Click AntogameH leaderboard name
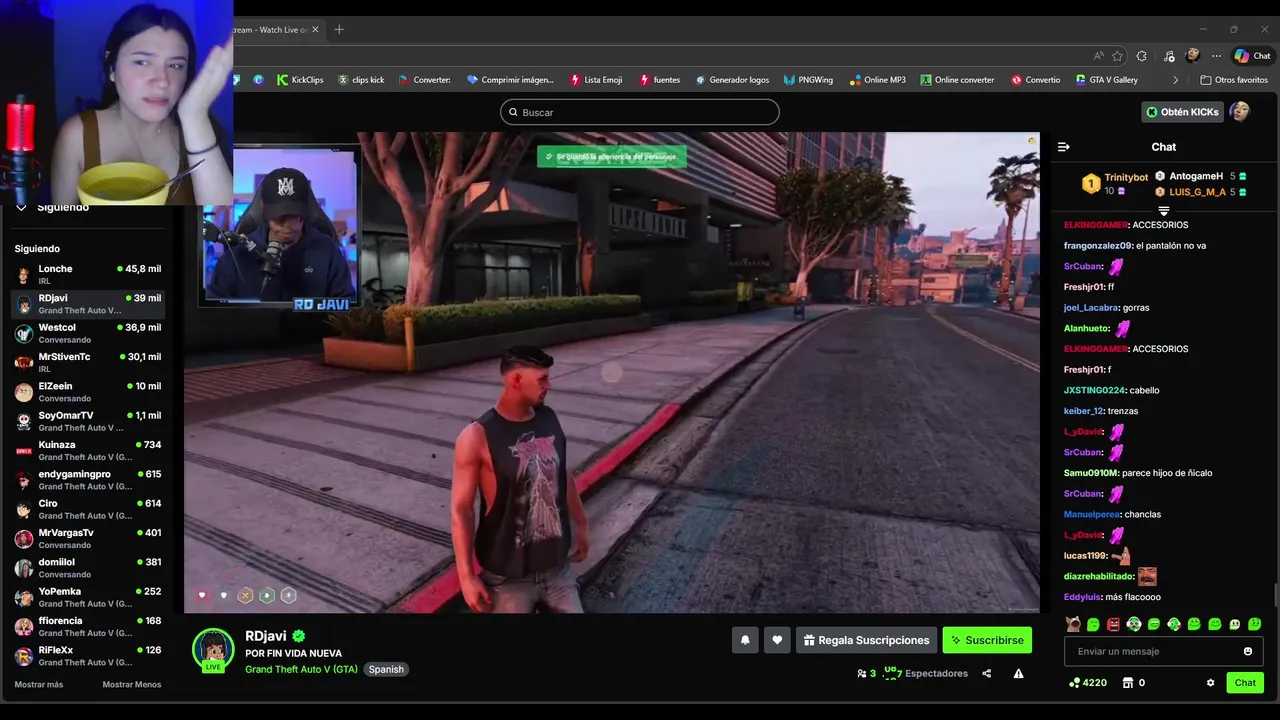The height and width of the screenshot is (720, 1280). coord(1196,176)
